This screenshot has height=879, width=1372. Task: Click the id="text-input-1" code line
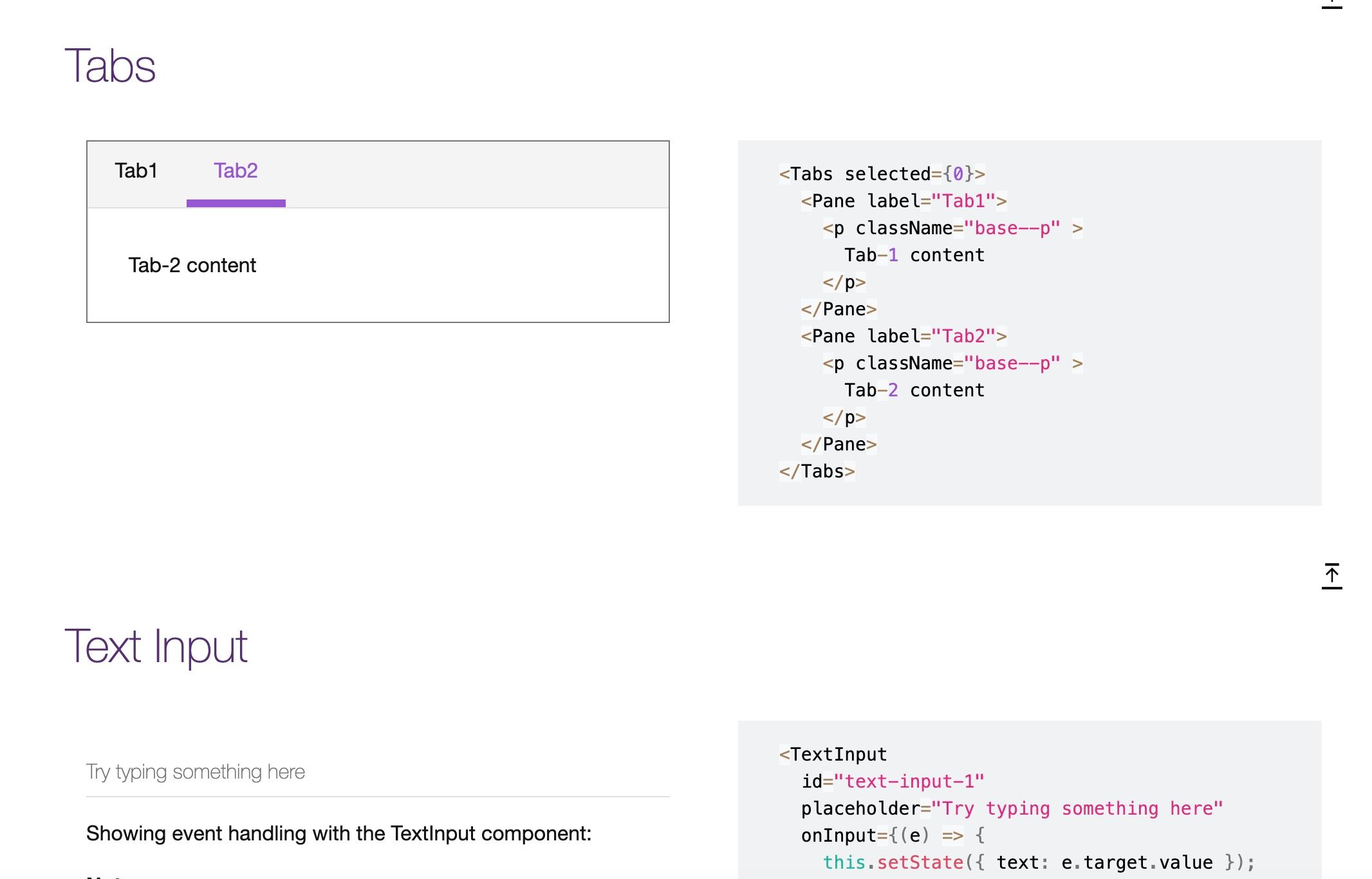pyautogui.click(x=892, y=782)
